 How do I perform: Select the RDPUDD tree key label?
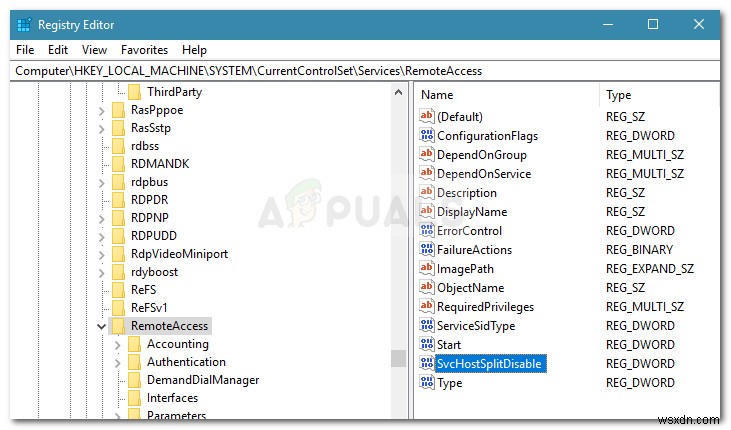(x=153, y=236)
